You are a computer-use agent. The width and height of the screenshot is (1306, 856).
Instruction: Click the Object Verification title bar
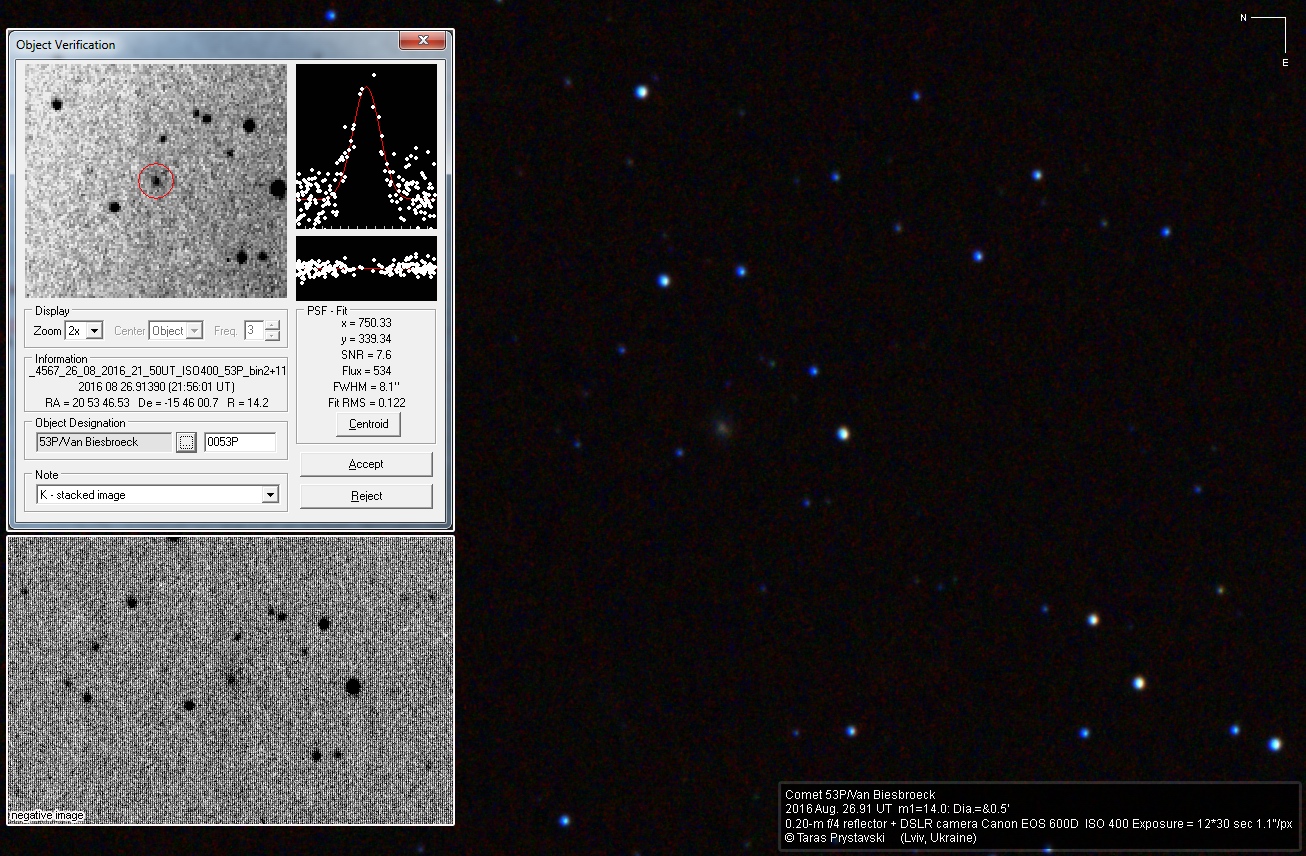coord(200,44)
